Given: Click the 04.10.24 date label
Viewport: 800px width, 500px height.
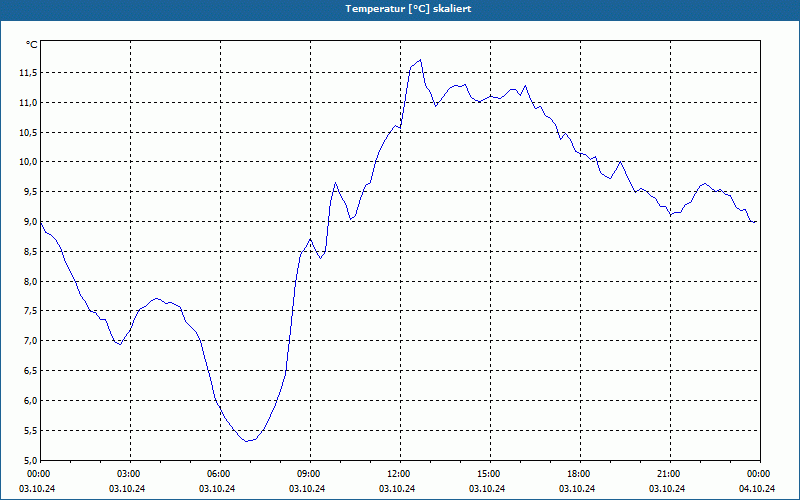Looking at the screenshot, I should pos(757,489).
